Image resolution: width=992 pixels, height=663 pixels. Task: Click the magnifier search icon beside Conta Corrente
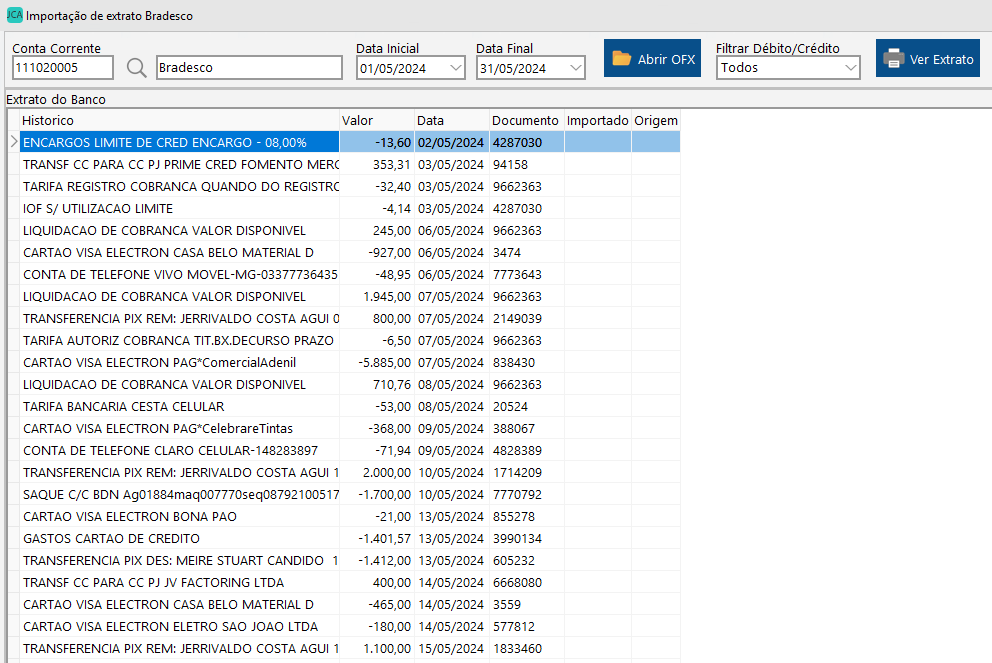pos(136,68)
